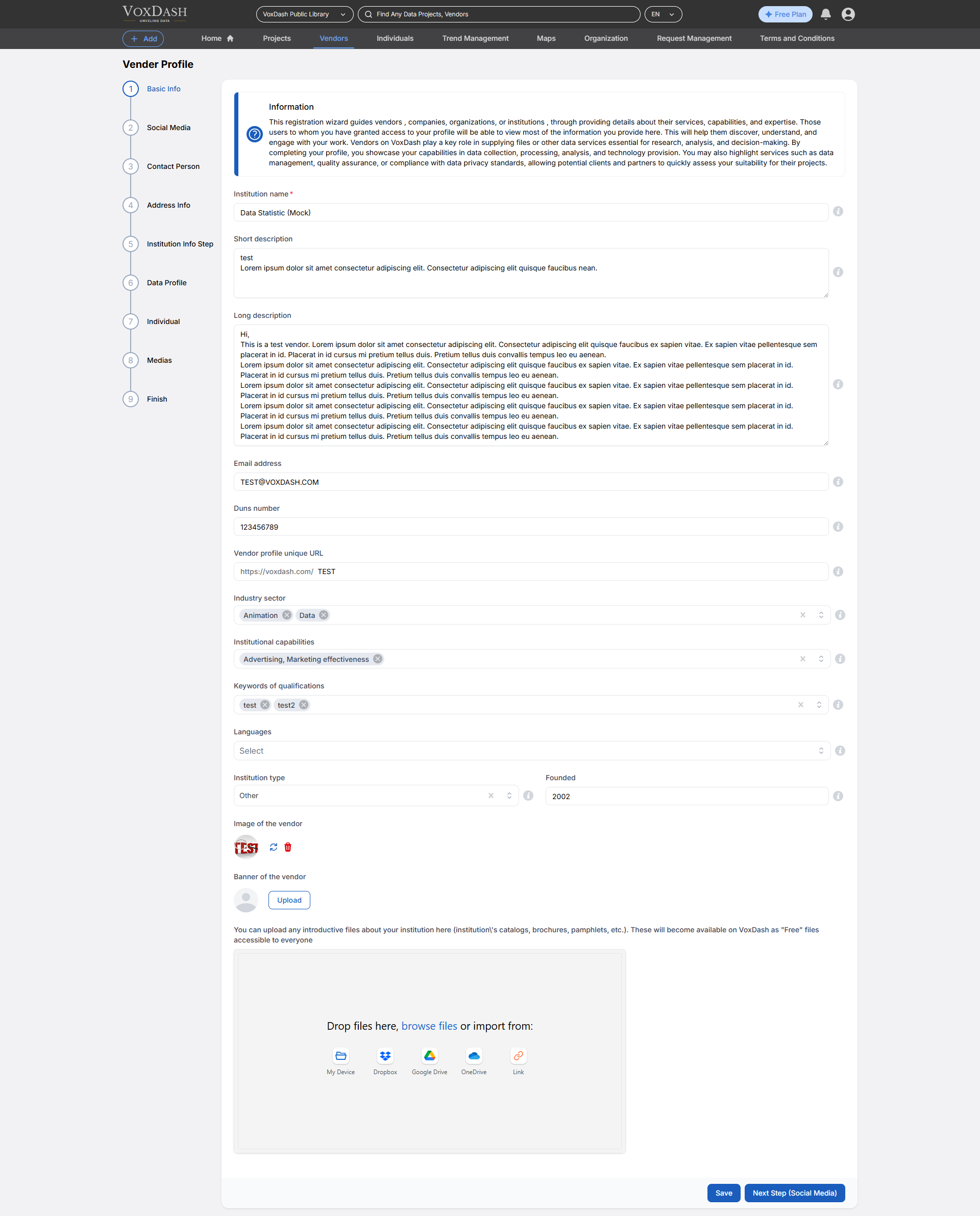
Task: Open the user account avatar menu
Action: [x=847, y=14]
